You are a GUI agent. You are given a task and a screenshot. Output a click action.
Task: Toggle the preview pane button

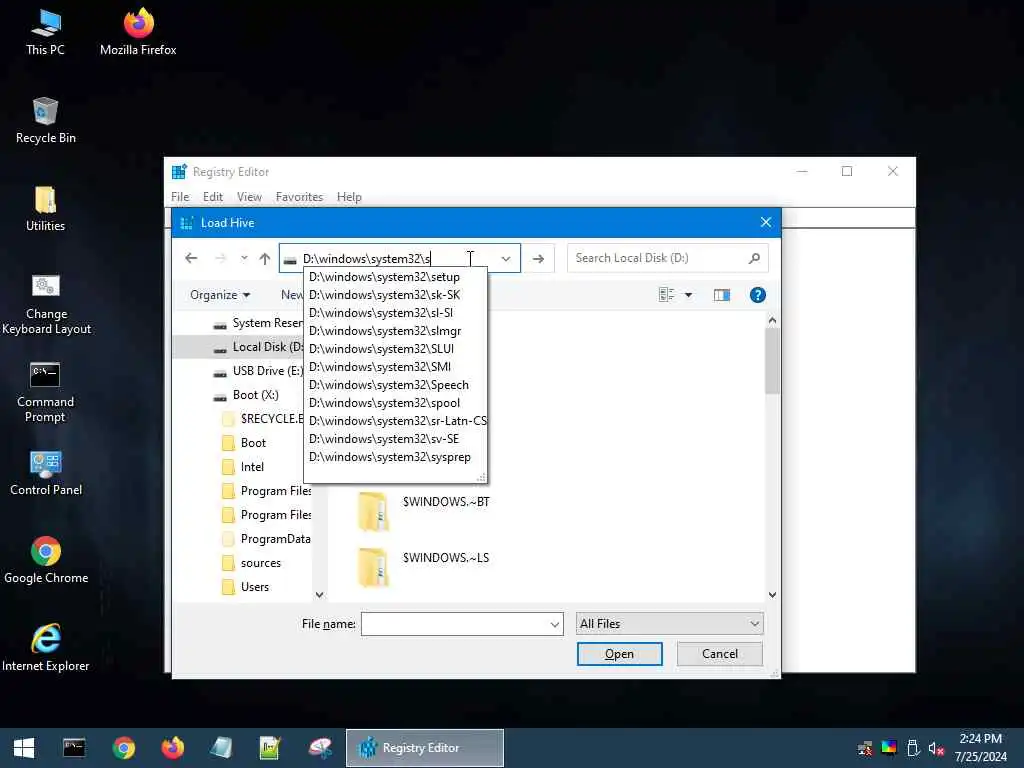722,295
